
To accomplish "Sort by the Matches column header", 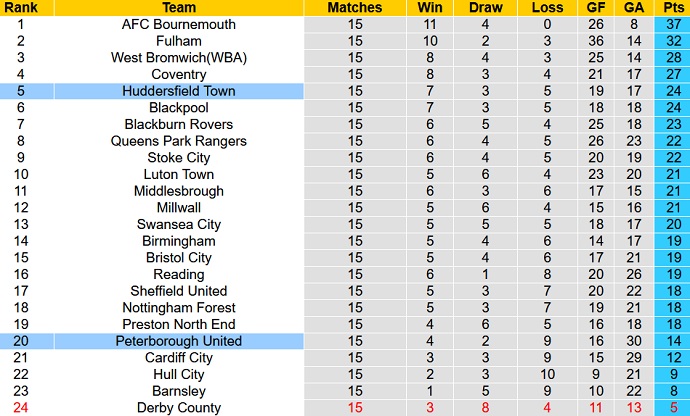I will point(354,7).
